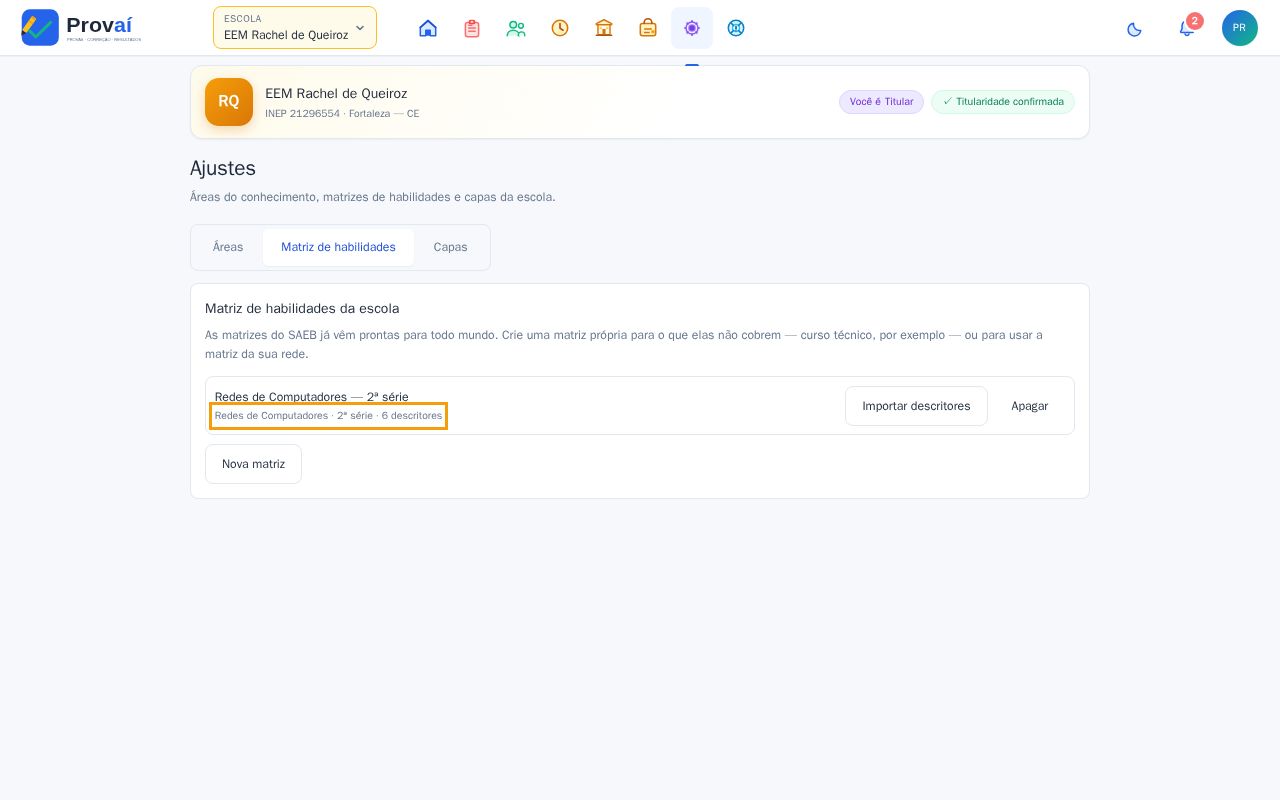Click the '6 descritores' subtitle text
Screen dimensions: 1280x800
(412, 416)
